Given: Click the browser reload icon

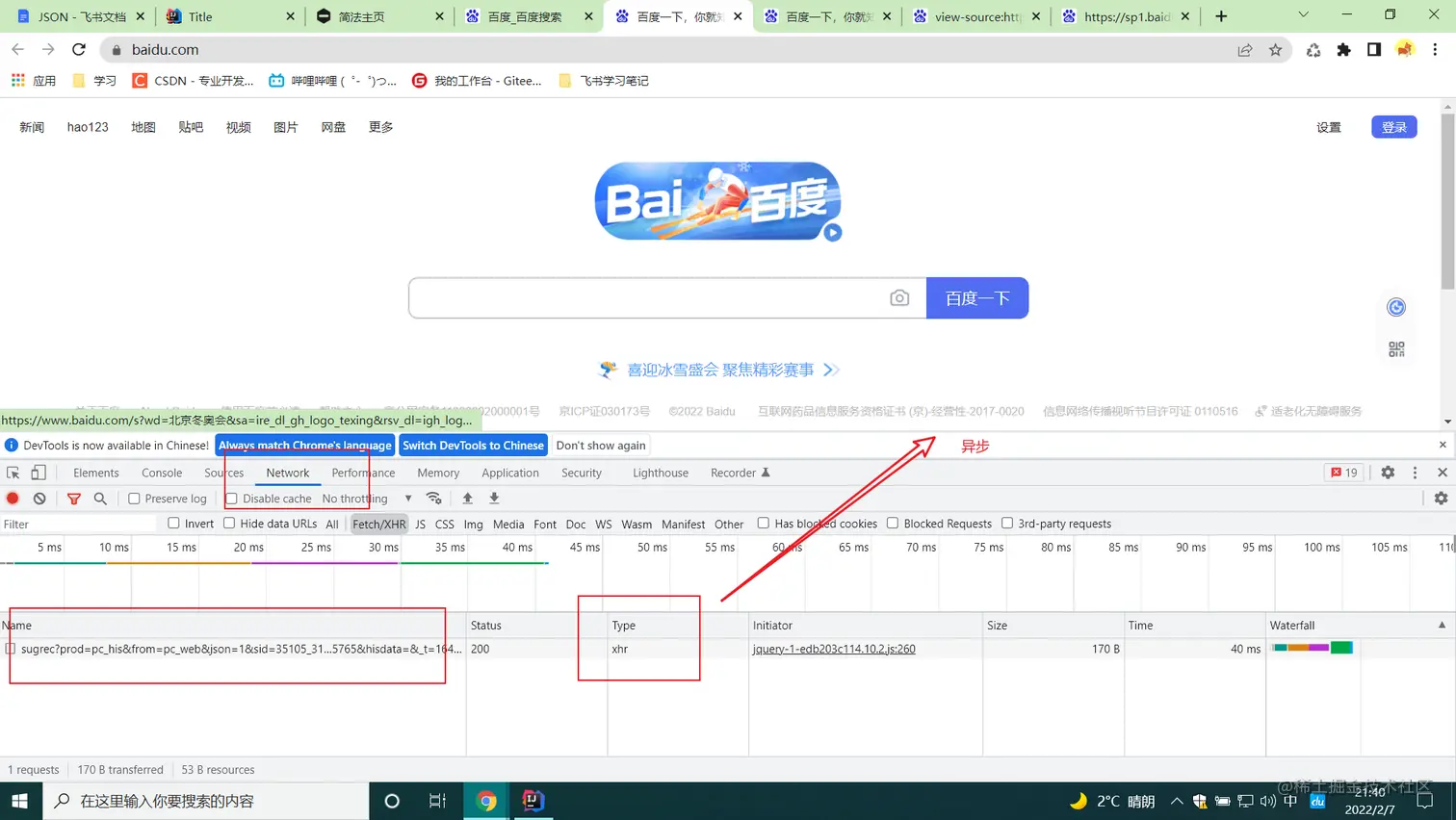Looking at the screenshot, I should [79, 49].
